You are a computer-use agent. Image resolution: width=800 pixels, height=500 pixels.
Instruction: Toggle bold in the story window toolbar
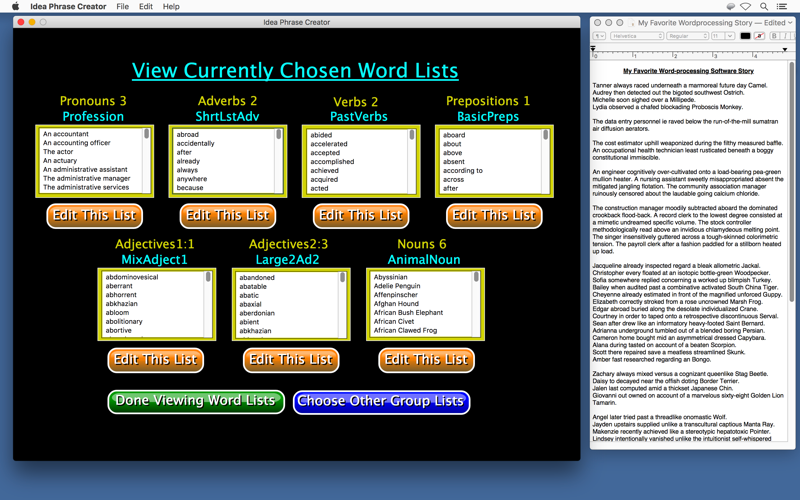774,36
